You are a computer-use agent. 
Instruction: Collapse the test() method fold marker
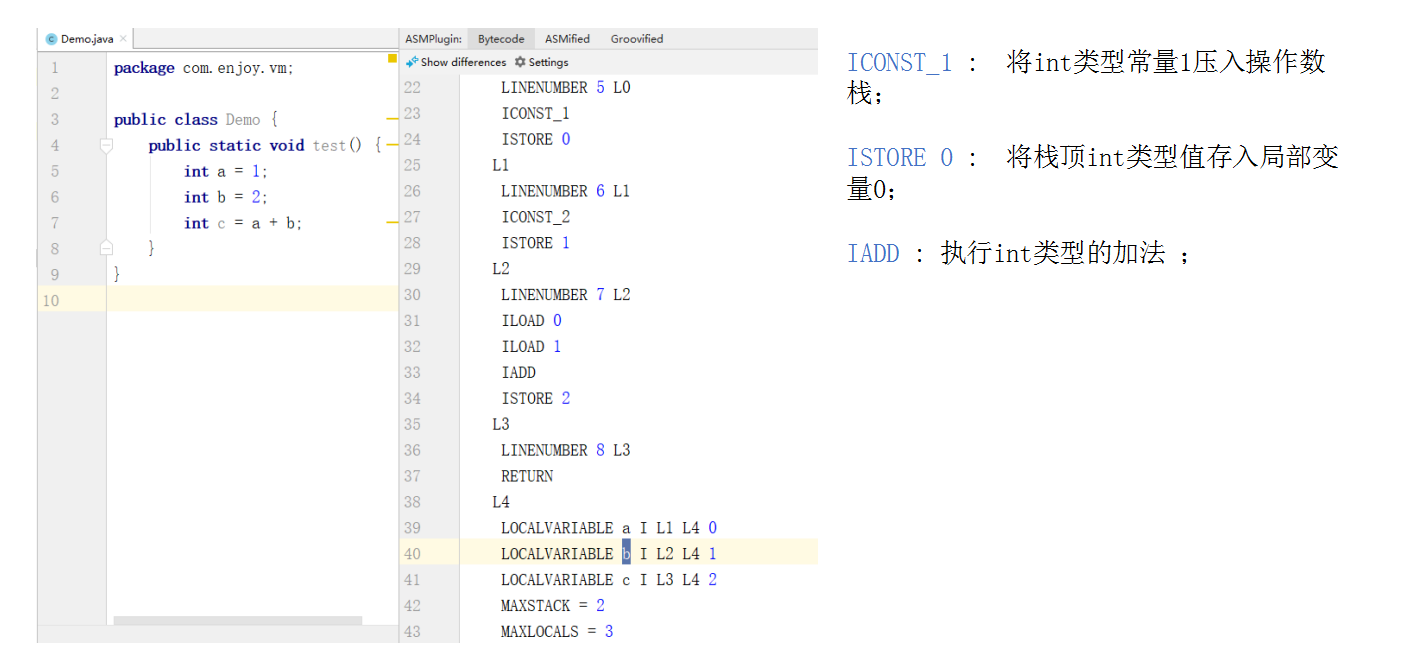(106, 146)
